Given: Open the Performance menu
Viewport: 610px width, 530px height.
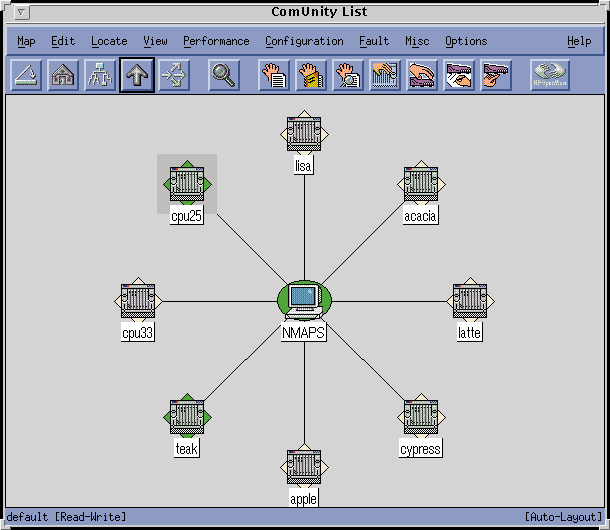Looking at the screenshot, I should [x=216, y=41].
